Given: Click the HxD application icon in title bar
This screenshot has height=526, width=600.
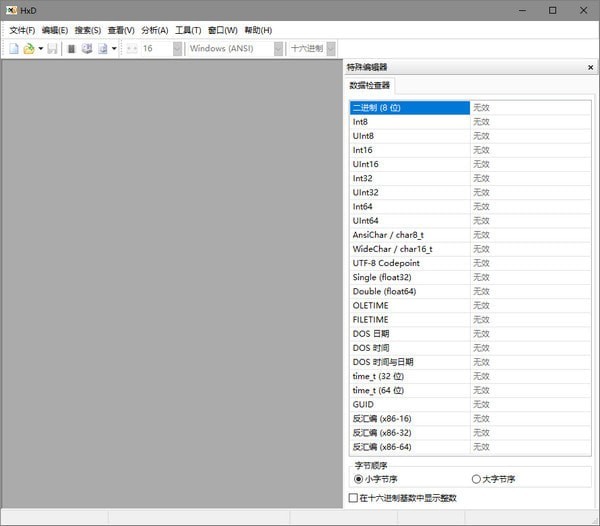Looking at the screenshot, I should [10, 10].
